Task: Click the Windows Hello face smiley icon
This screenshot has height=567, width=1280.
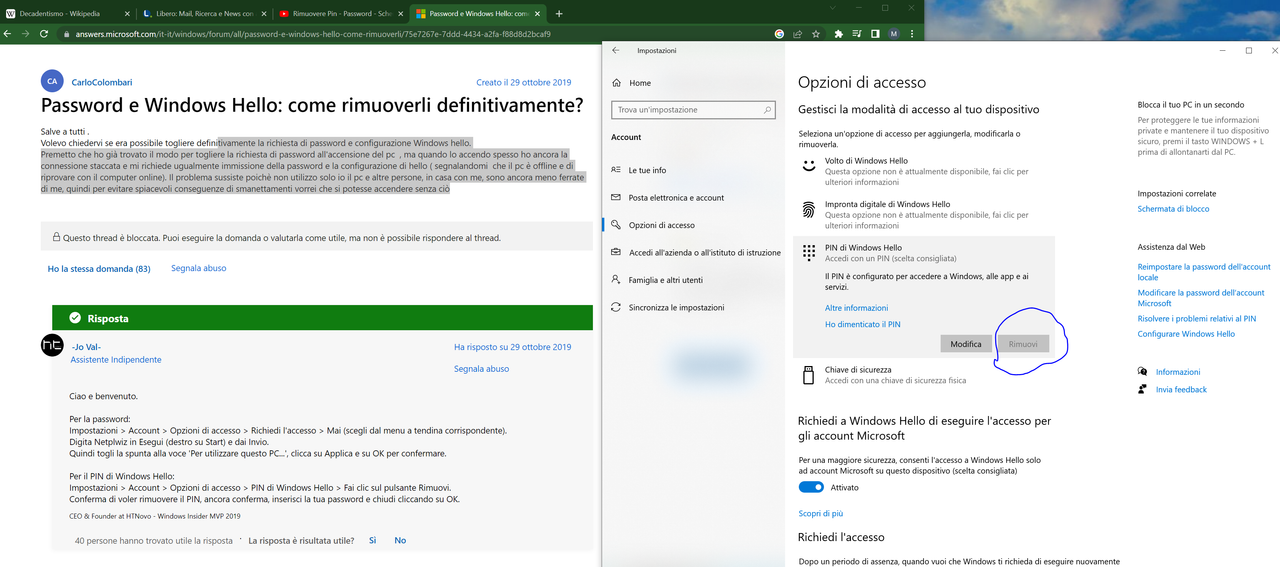Action: coord(809,166)
